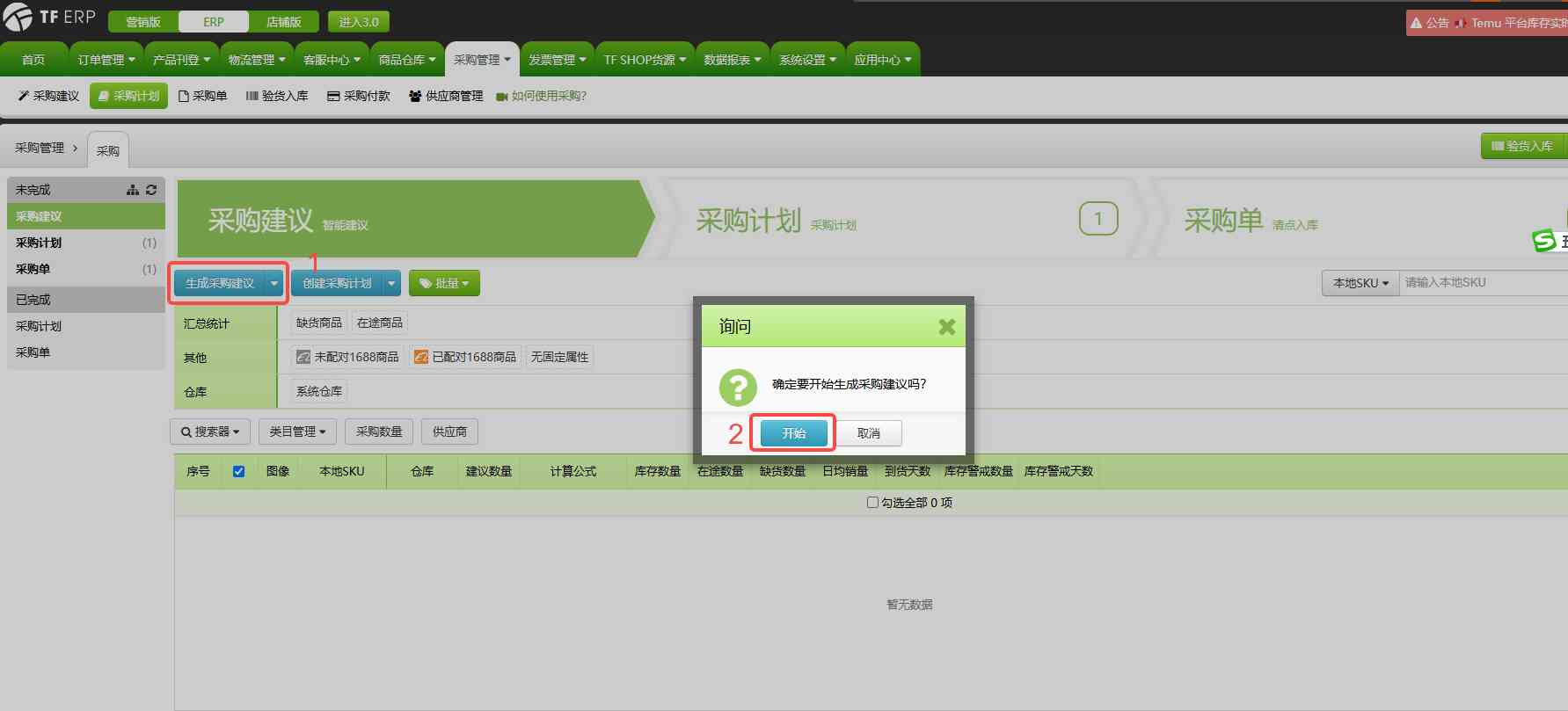Go to the 首页 tab
Viewport: 1568px width, 711px height.
tap(33, 60)
